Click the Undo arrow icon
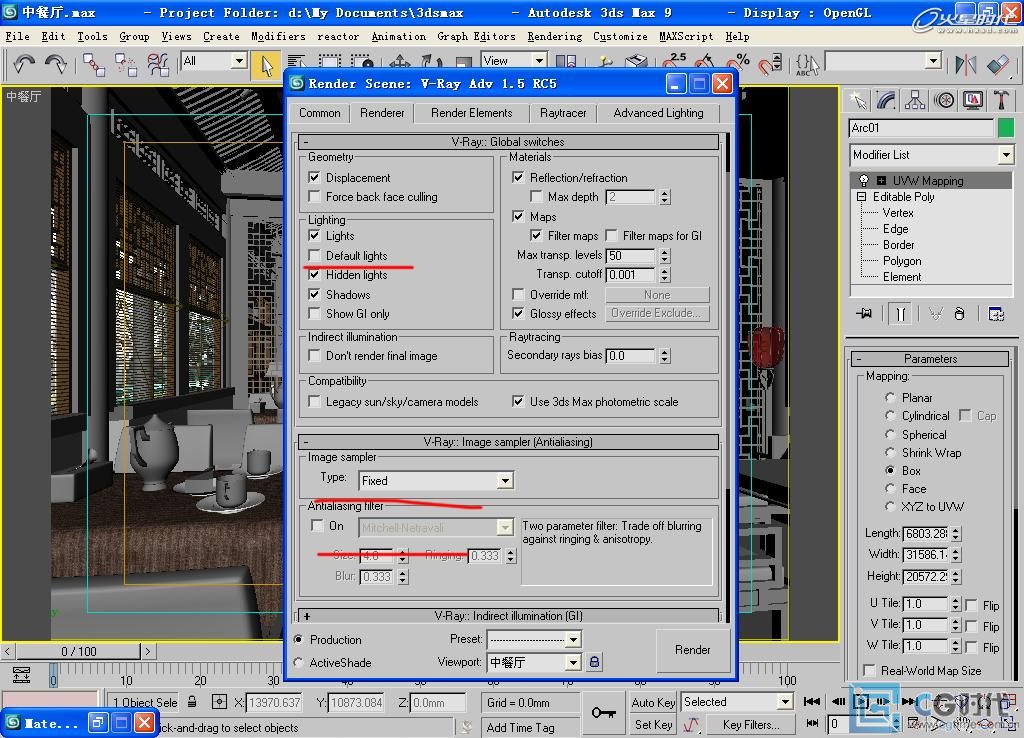This screenshot has width=1024, height=738. point(23,64)
